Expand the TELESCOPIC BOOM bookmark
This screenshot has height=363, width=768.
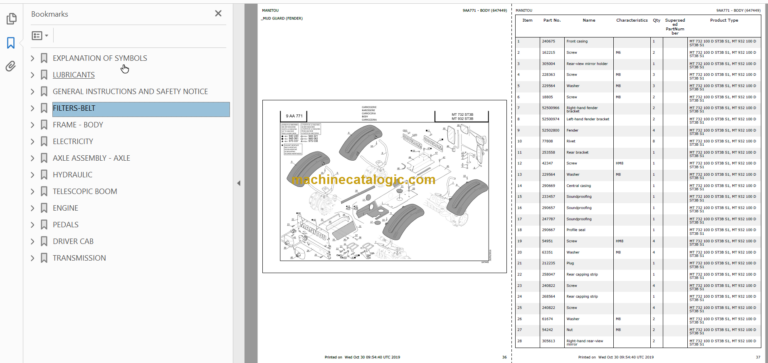coord(32,192)
